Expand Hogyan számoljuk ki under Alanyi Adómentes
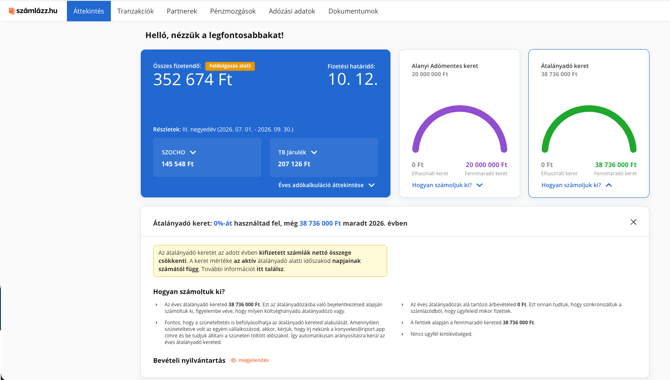The image size is (670, 380). (x=447, y=185)
